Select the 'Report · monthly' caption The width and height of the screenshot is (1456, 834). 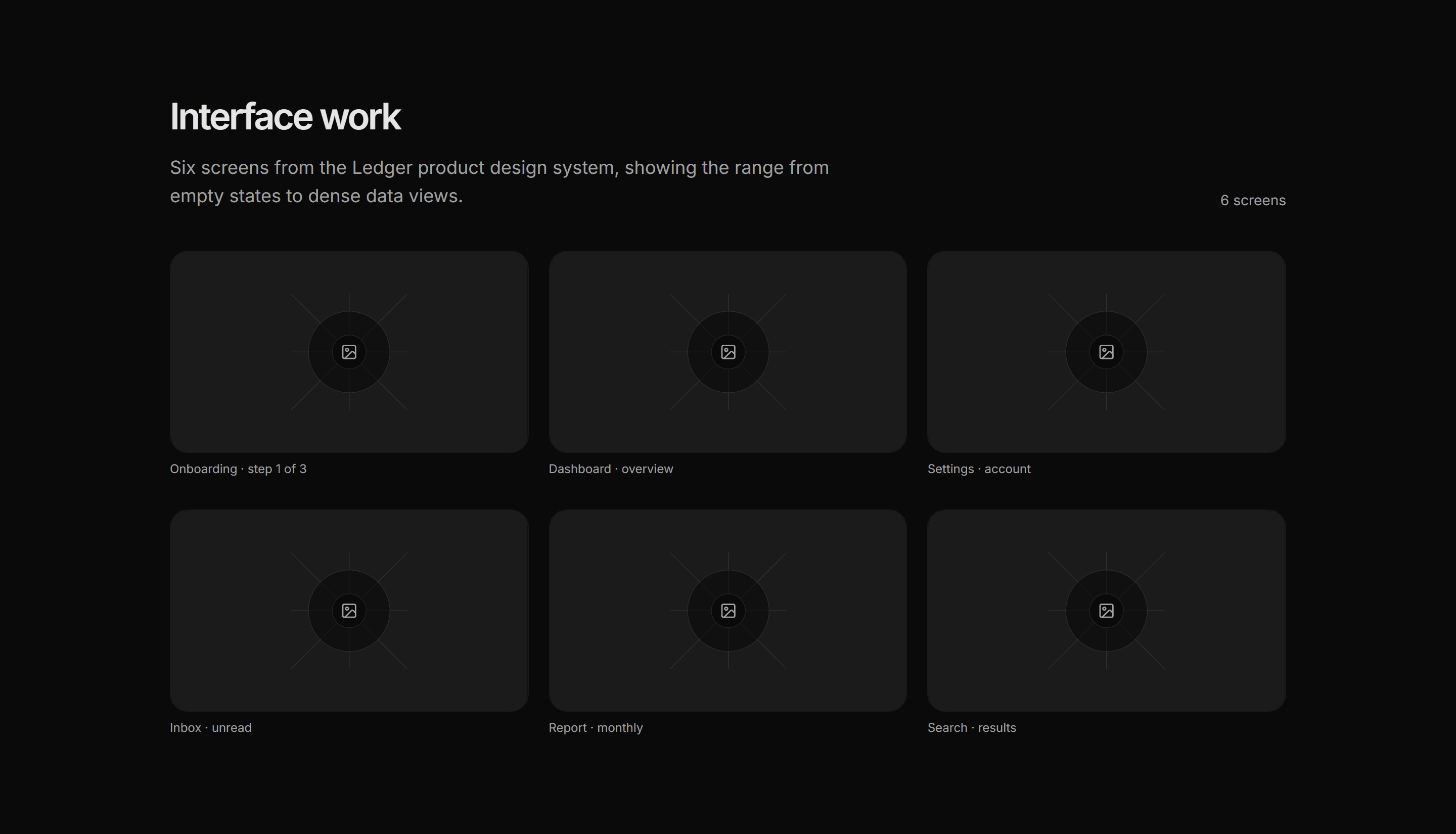point(596,727)
